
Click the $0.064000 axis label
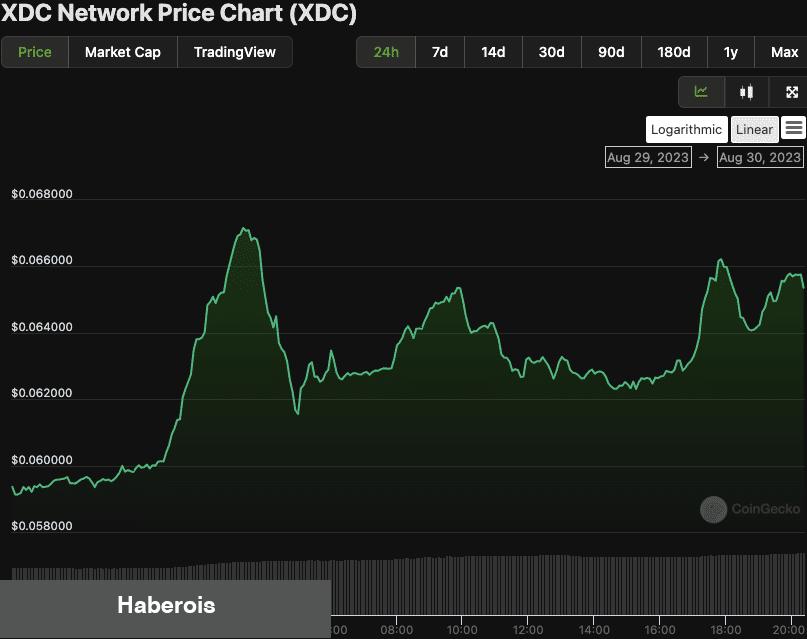point(42,327)
